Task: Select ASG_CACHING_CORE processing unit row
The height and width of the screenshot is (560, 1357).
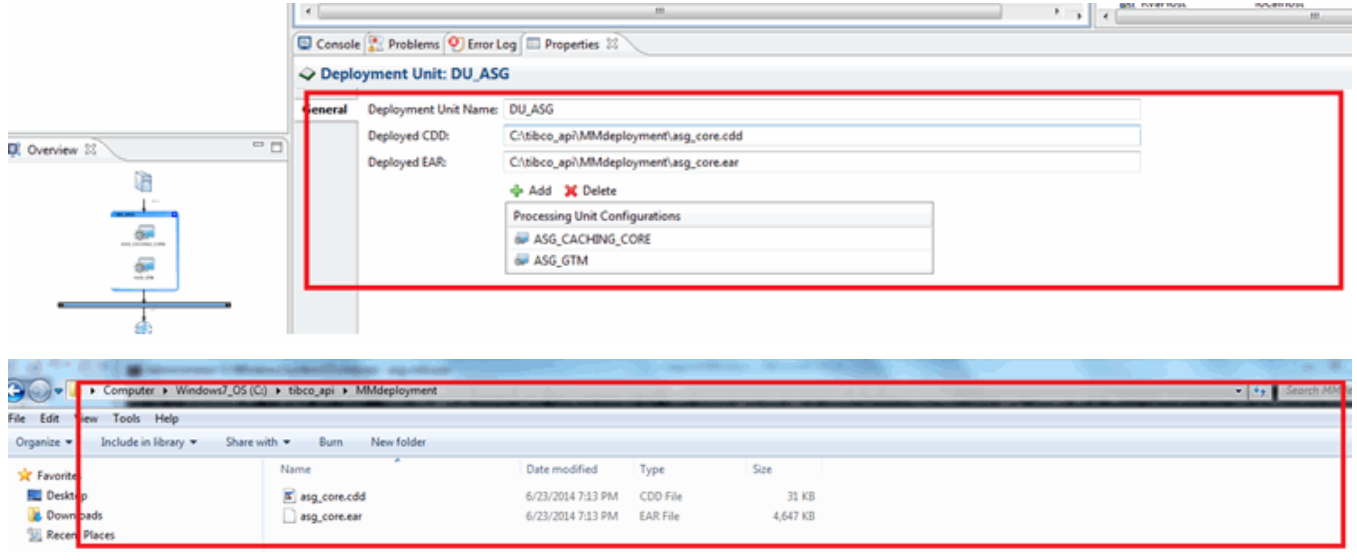Action: pyautogui.click(x=719, y=239)
